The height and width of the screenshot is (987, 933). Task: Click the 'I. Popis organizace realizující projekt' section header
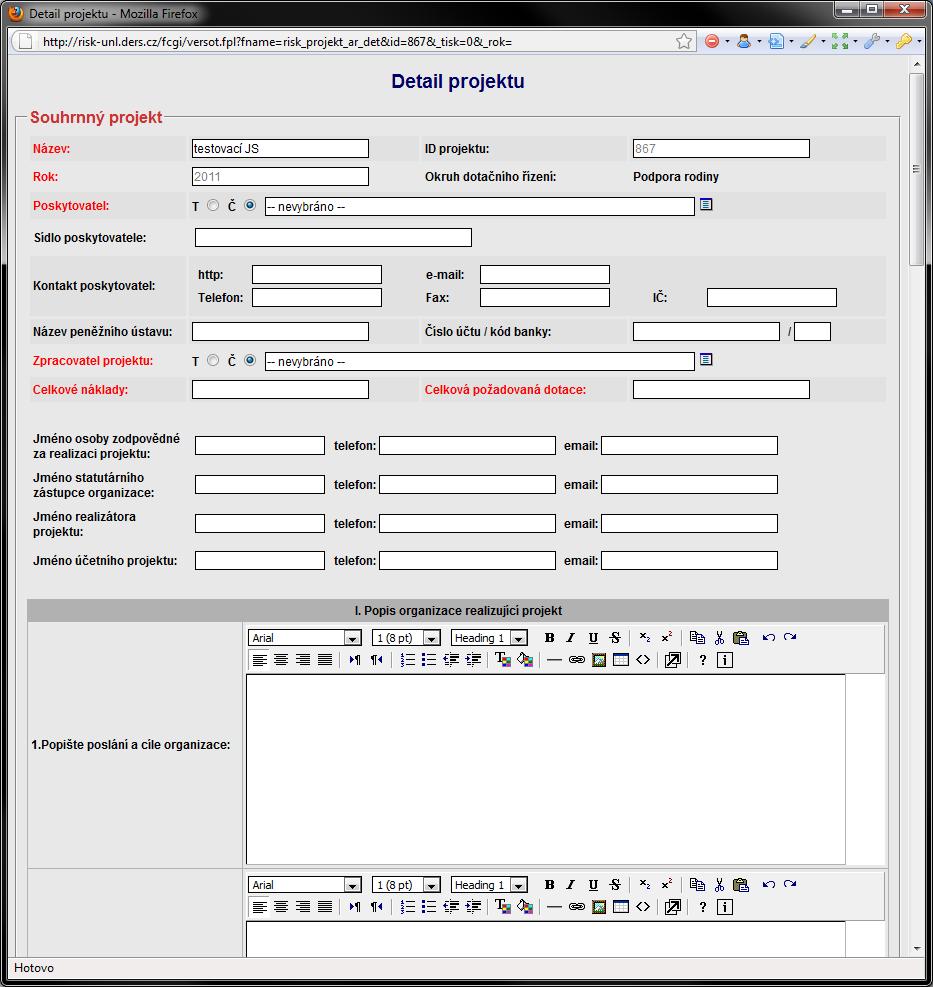[x=458, y=611]
